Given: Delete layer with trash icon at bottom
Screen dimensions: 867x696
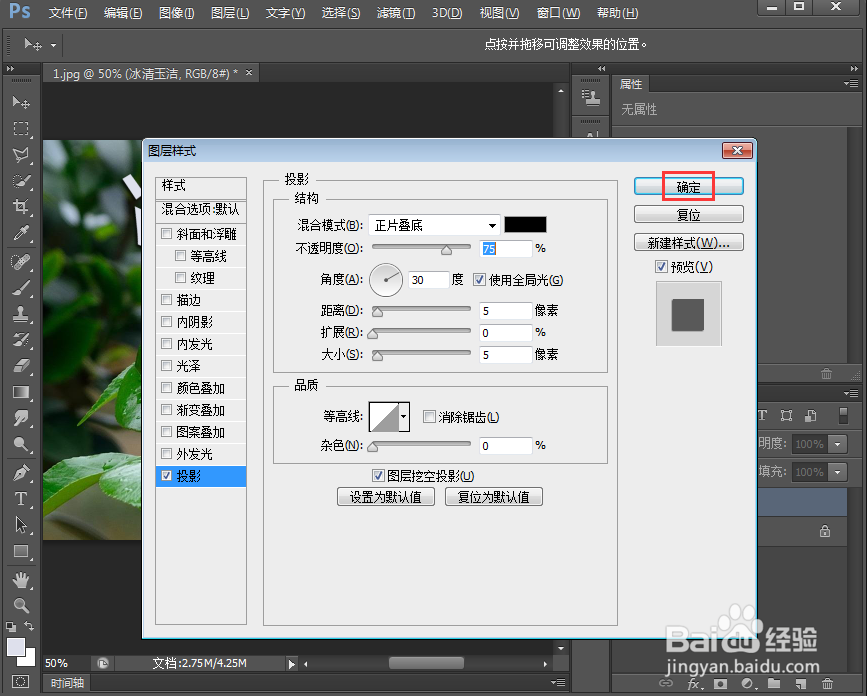Looking at the screenshot, I should pos(827,684).
